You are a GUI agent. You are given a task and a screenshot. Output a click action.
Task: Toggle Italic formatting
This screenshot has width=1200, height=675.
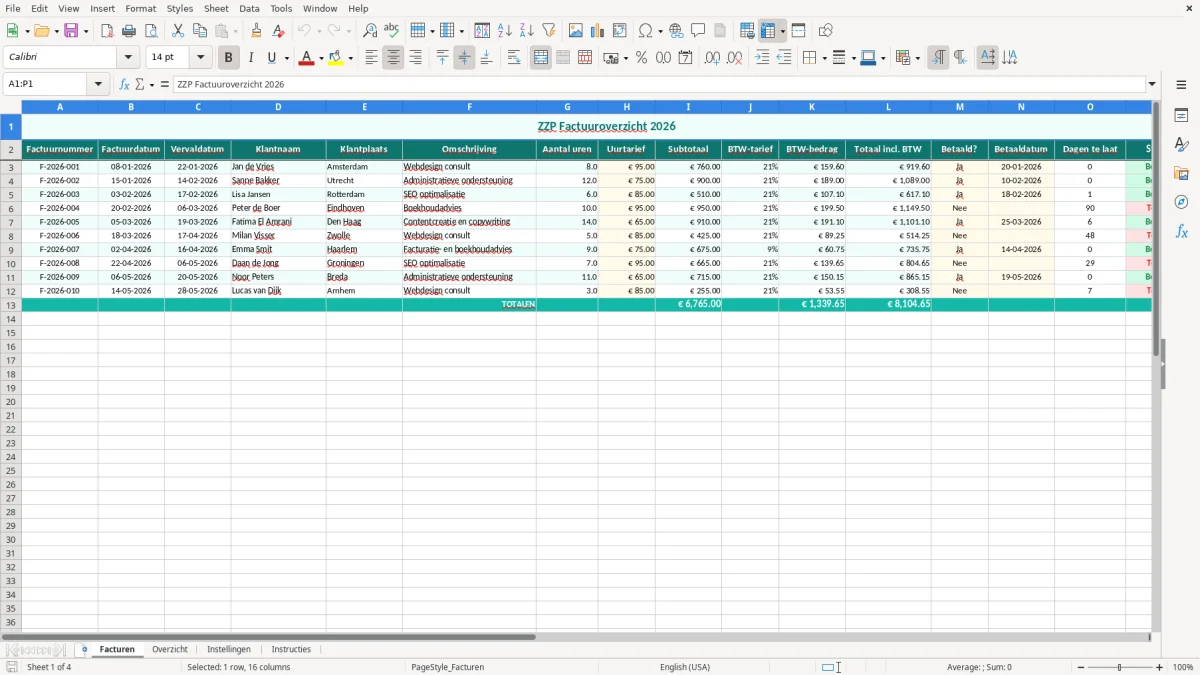point(251,58)
